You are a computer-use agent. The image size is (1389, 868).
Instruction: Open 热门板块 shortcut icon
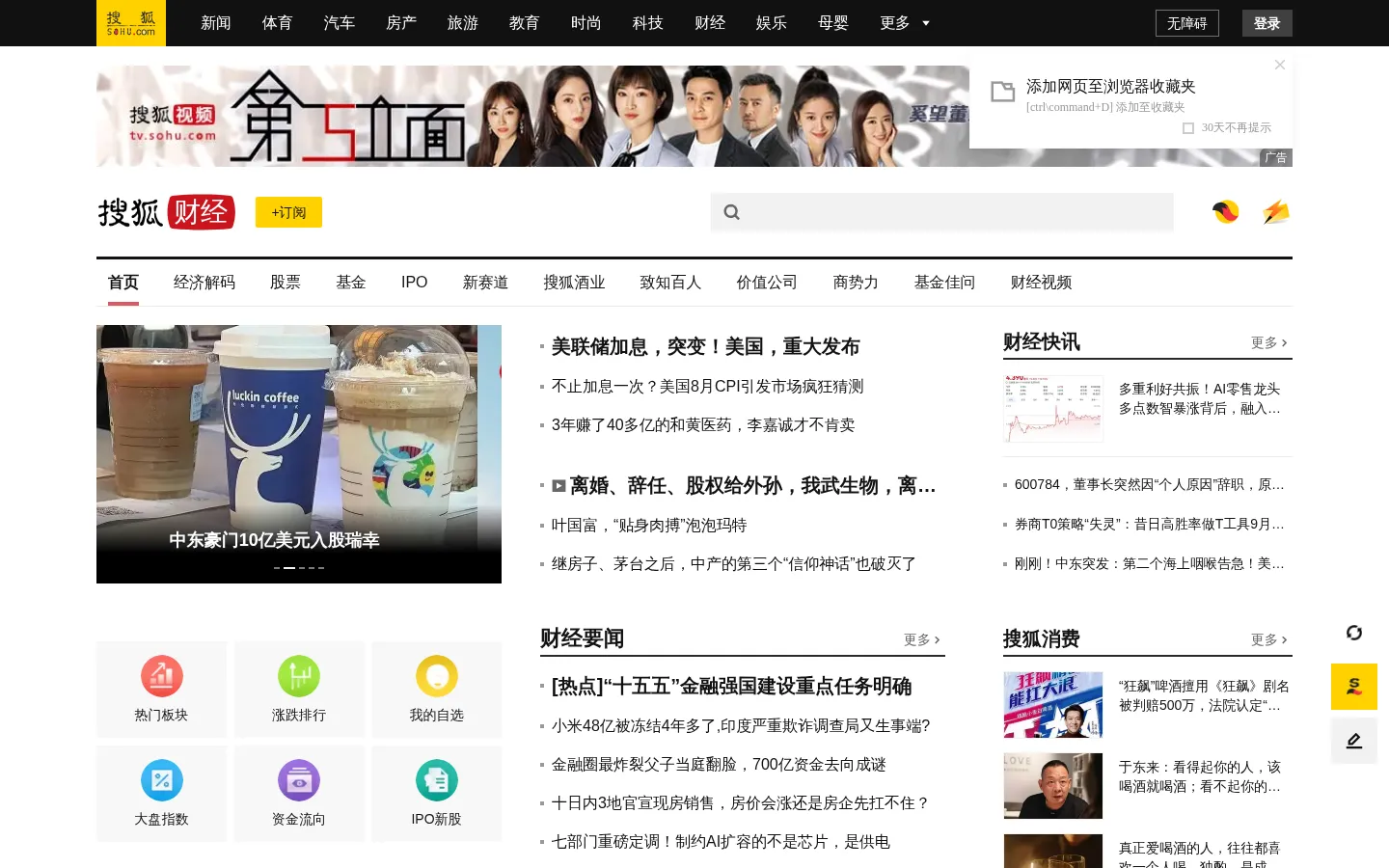coord(162,676)
